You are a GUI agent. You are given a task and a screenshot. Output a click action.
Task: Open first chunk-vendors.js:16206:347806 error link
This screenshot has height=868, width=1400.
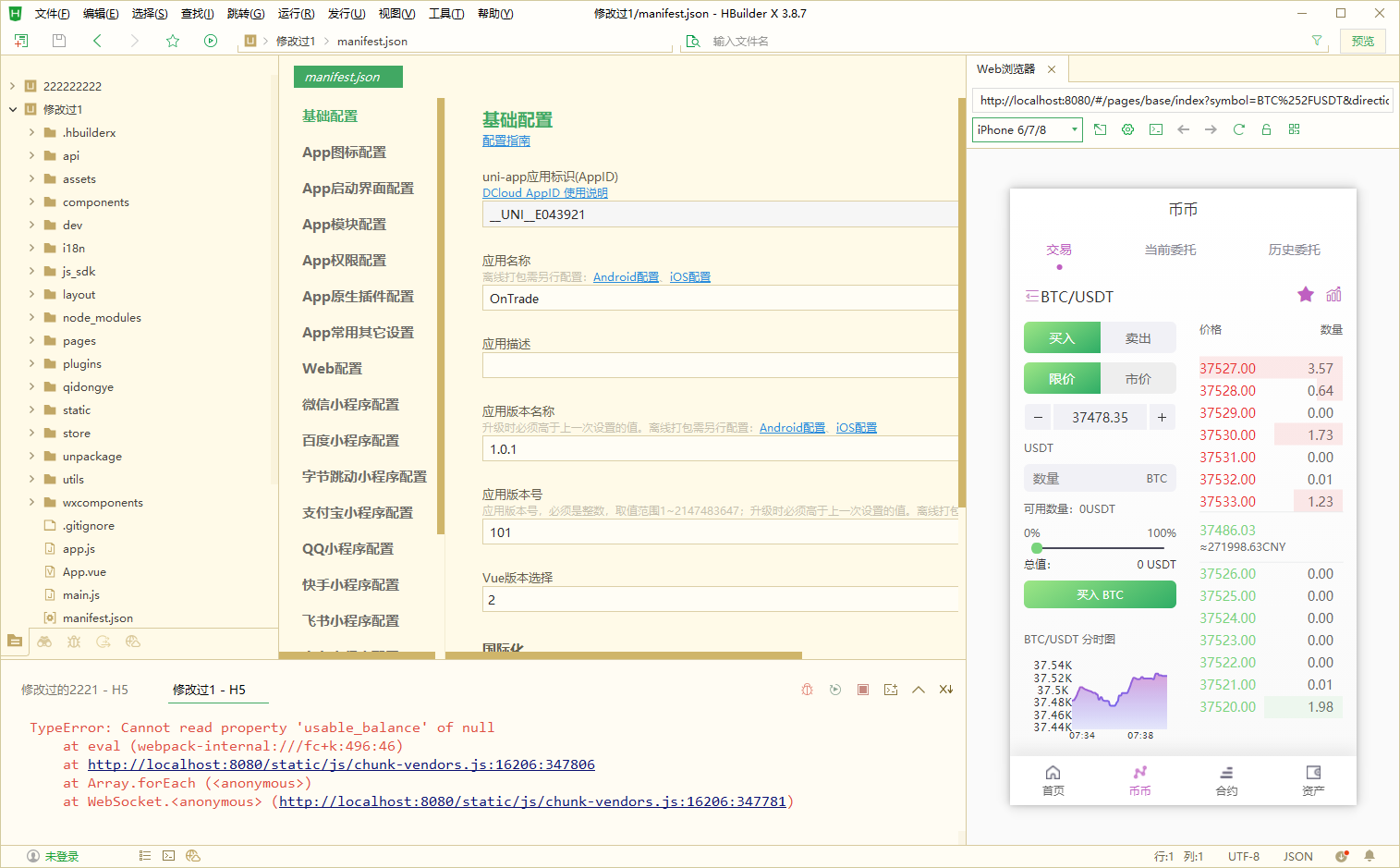tap(341, 764)
